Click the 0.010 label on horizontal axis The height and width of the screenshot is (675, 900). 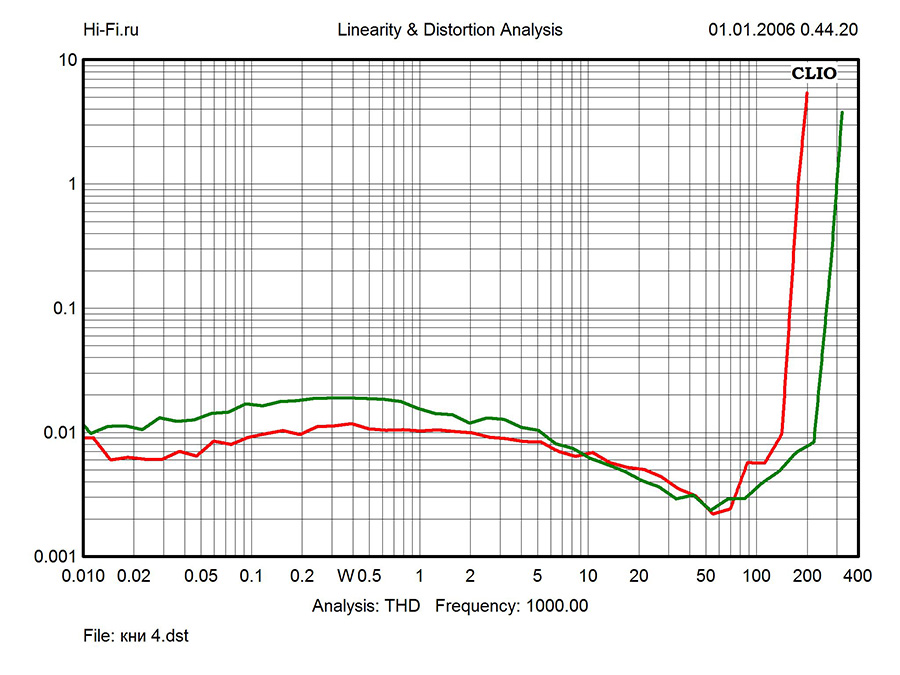86,576
